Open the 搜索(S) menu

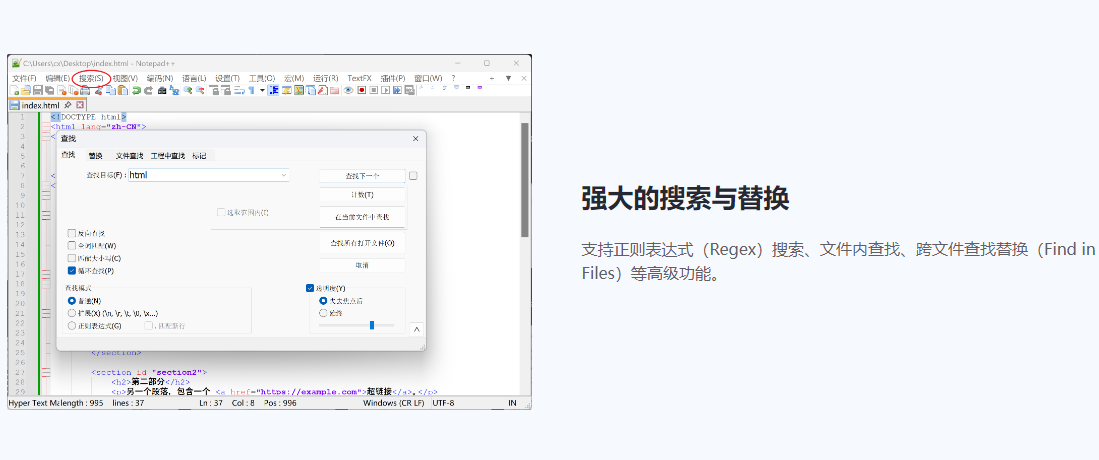90,78
